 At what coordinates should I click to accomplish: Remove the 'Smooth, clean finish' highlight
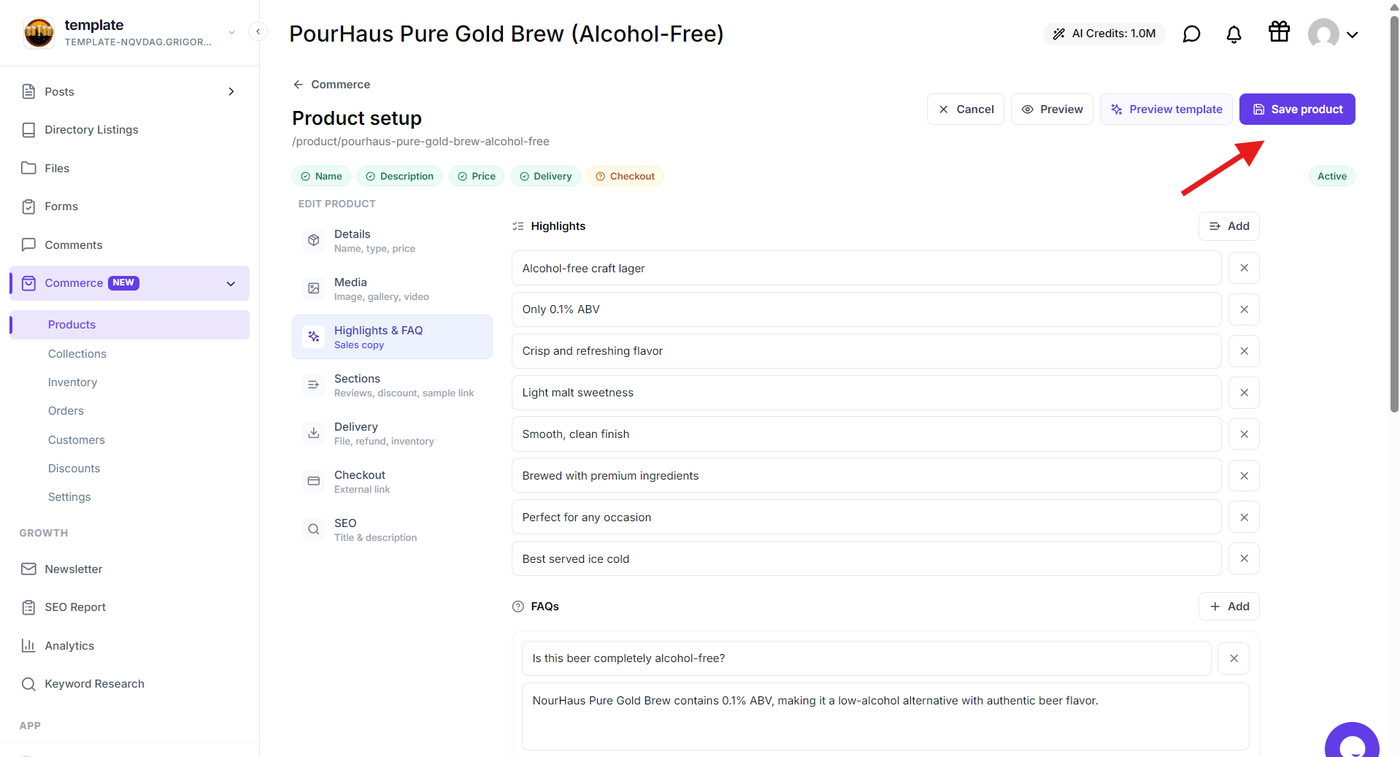click(x=1244, y=434)
